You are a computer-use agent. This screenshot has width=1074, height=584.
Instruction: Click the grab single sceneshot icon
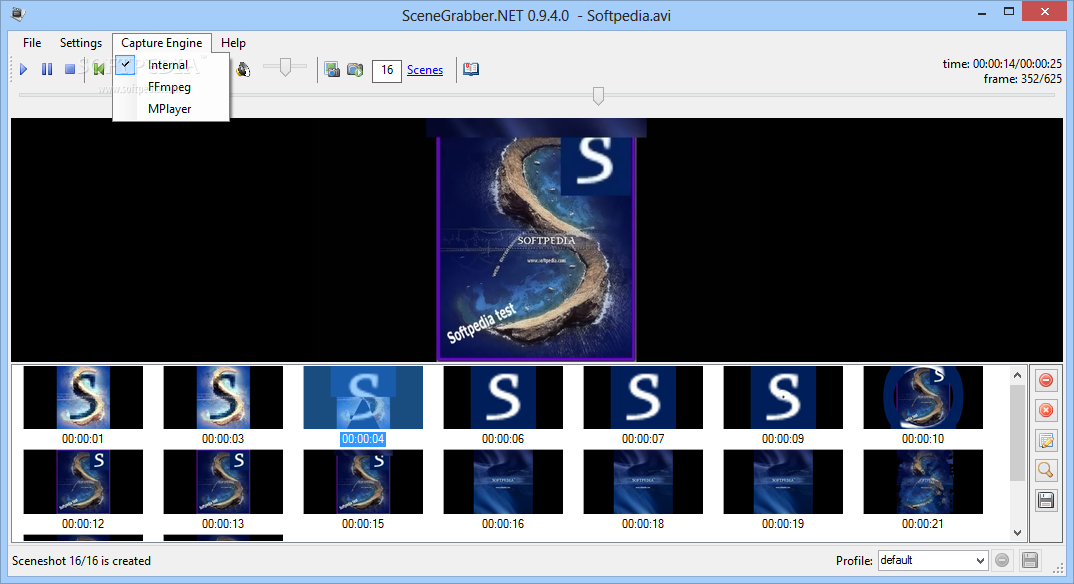point(332,69)
